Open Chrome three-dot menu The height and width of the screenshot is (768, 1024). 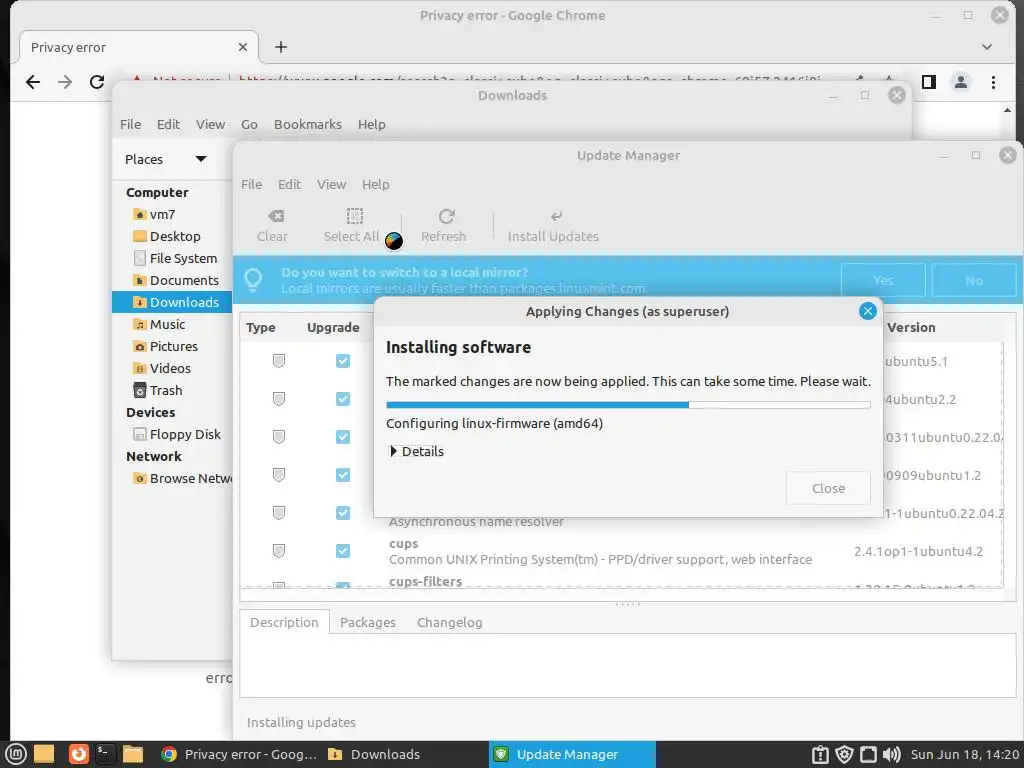point(993,82)
